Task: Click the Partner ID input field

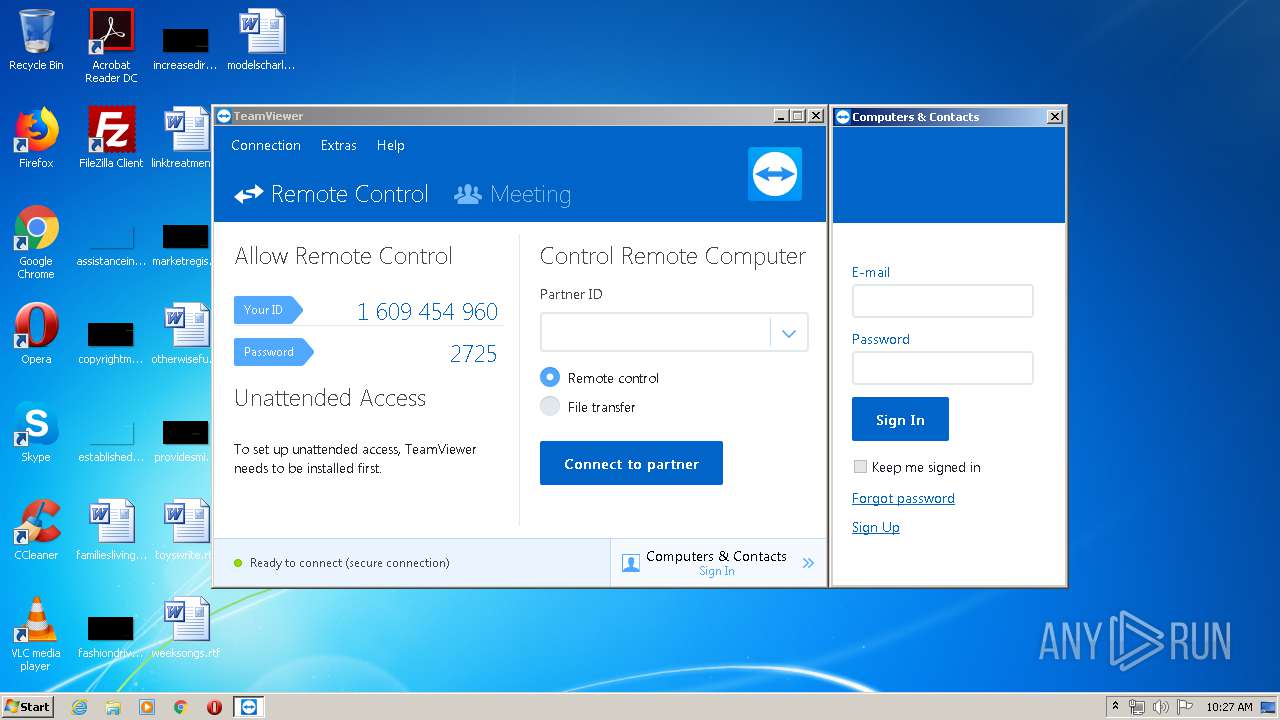Action: 655,333
